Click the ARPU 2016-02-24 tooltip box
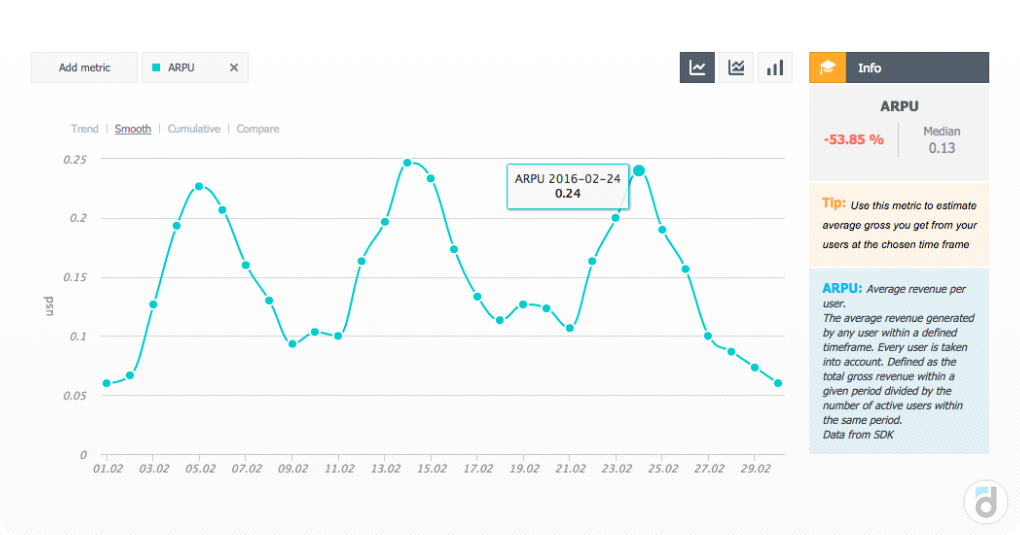Screen dimensions: 1020x535 (x=568, y=186)
